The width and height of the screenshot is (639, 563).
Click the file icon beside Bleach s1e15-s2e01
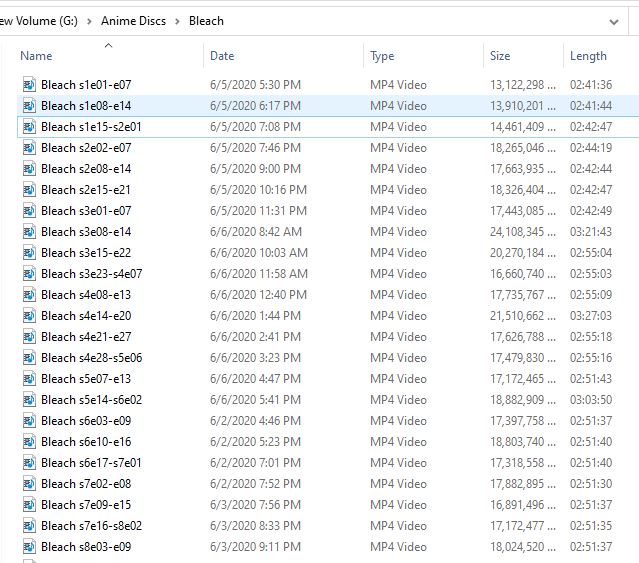pos(29,127)
